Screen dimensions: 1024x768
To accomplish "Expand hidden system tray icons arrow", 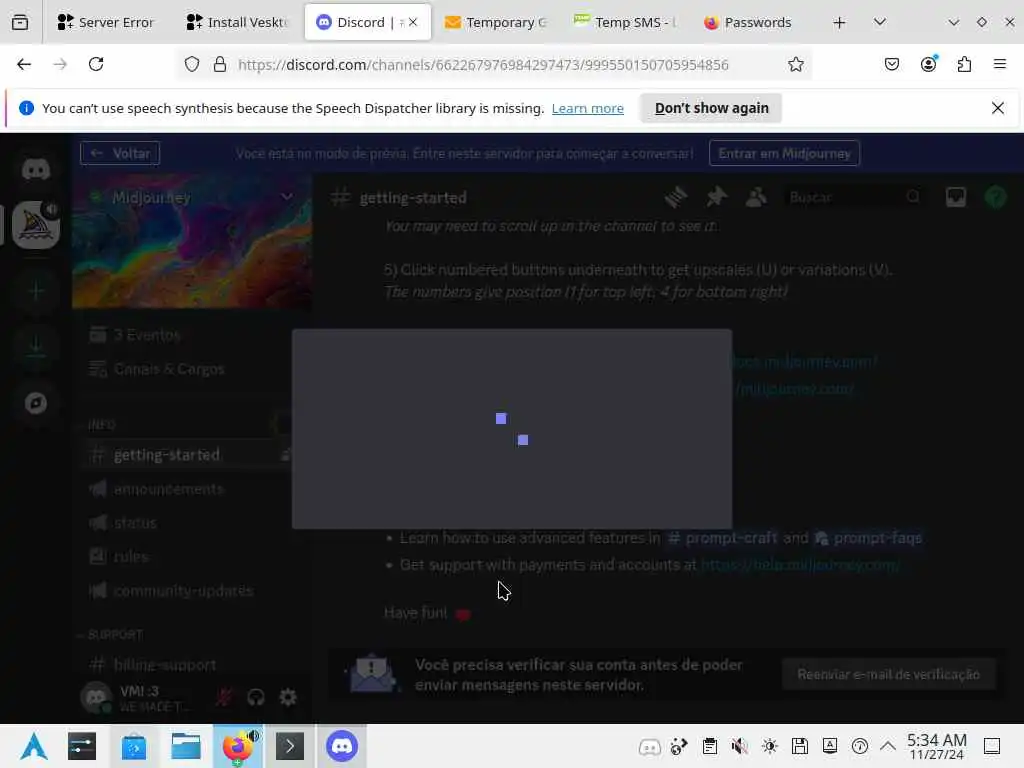I will 888,746.
